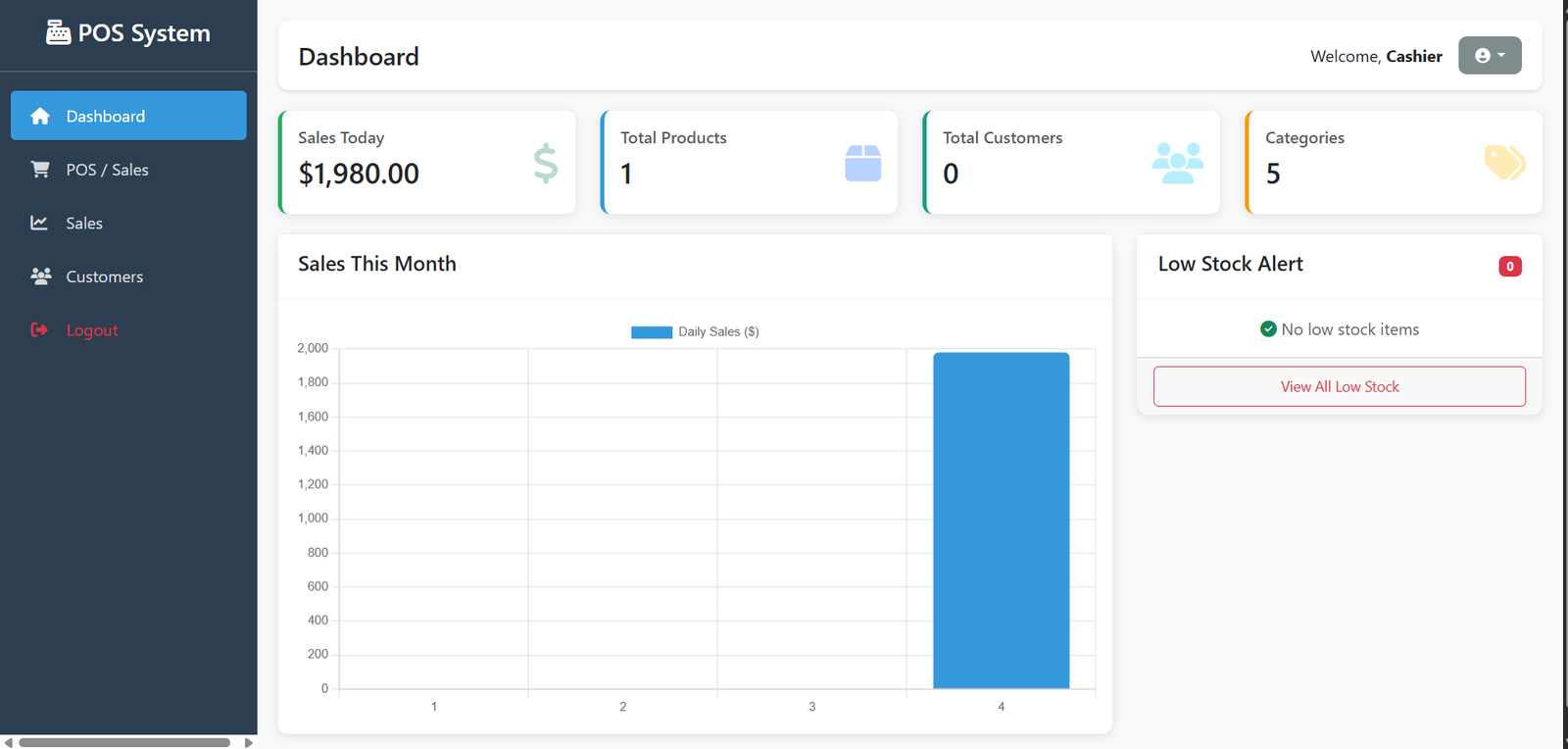
Task: Click the box icon on Total Products
Action: point(862,163)
